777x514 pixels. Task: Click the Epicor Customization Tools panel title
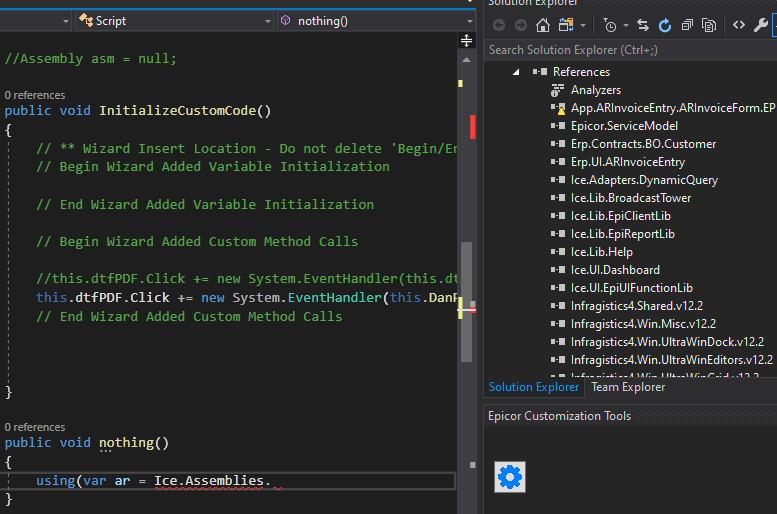[x=559, y=416]
